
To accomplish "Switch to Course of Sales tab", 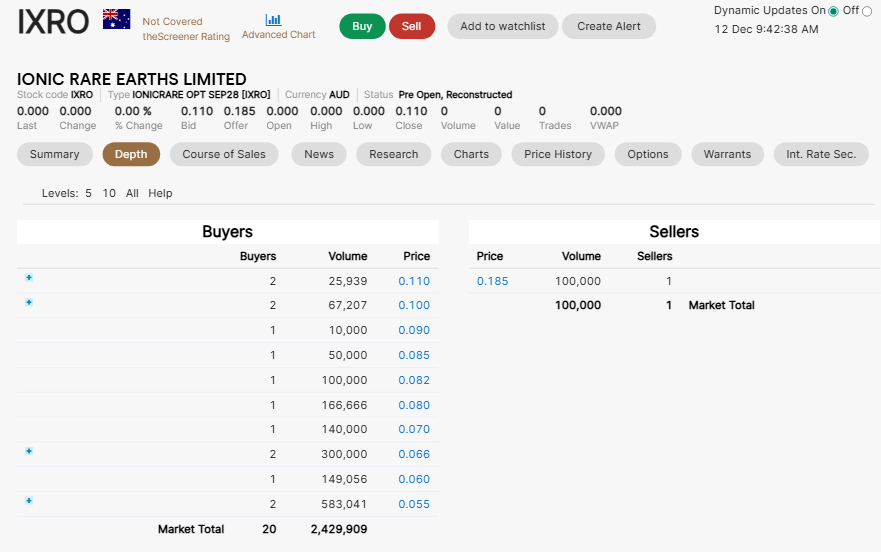I will [224, 154].
